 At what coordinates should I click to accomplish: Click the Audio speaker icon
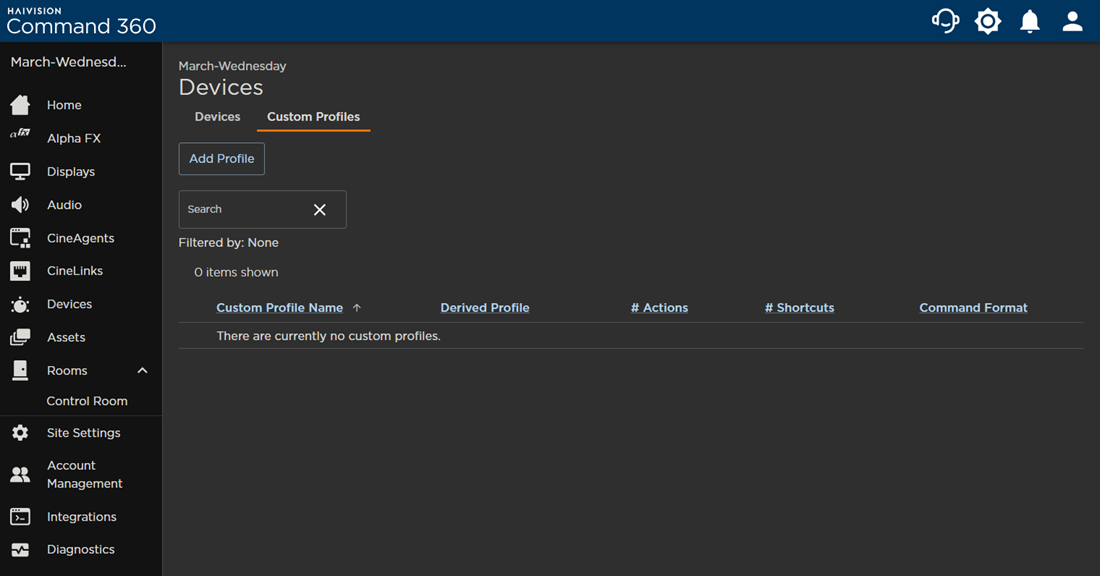pyautogui.click(x=20, y=205)
